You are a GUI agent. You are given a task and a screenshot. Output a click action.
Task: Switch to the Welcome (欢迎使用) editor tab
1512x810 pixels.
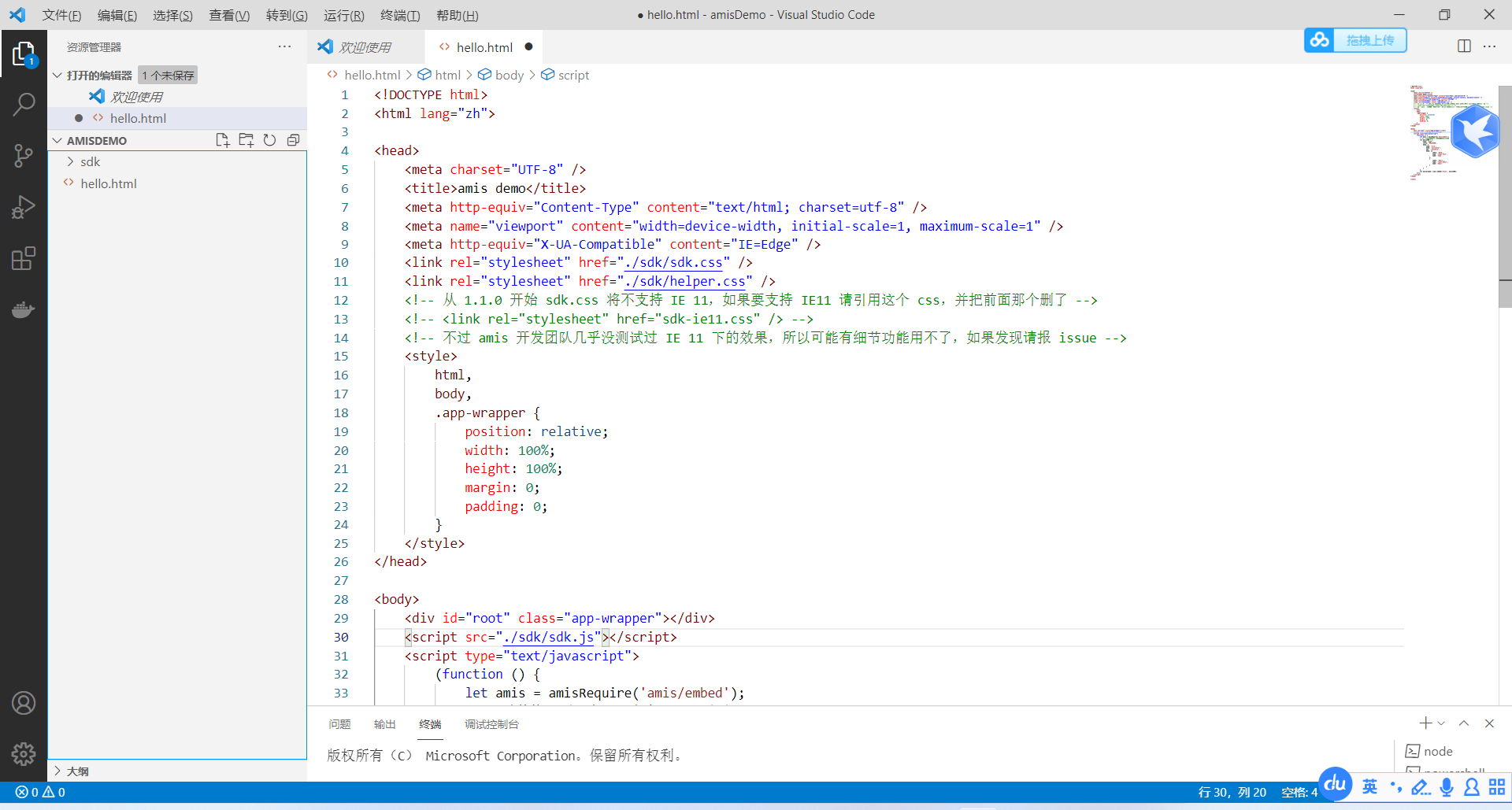pos(365,46)
